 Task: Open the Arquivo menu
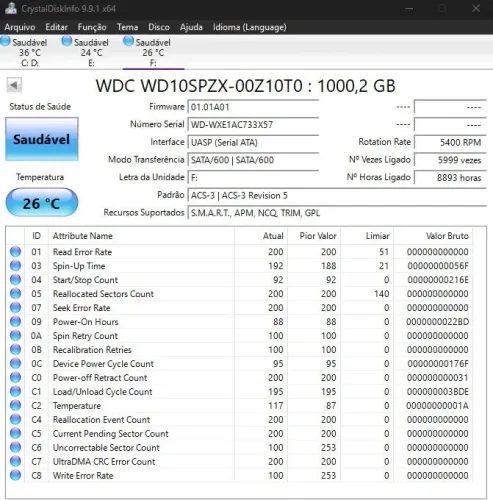tap(20, 27)
